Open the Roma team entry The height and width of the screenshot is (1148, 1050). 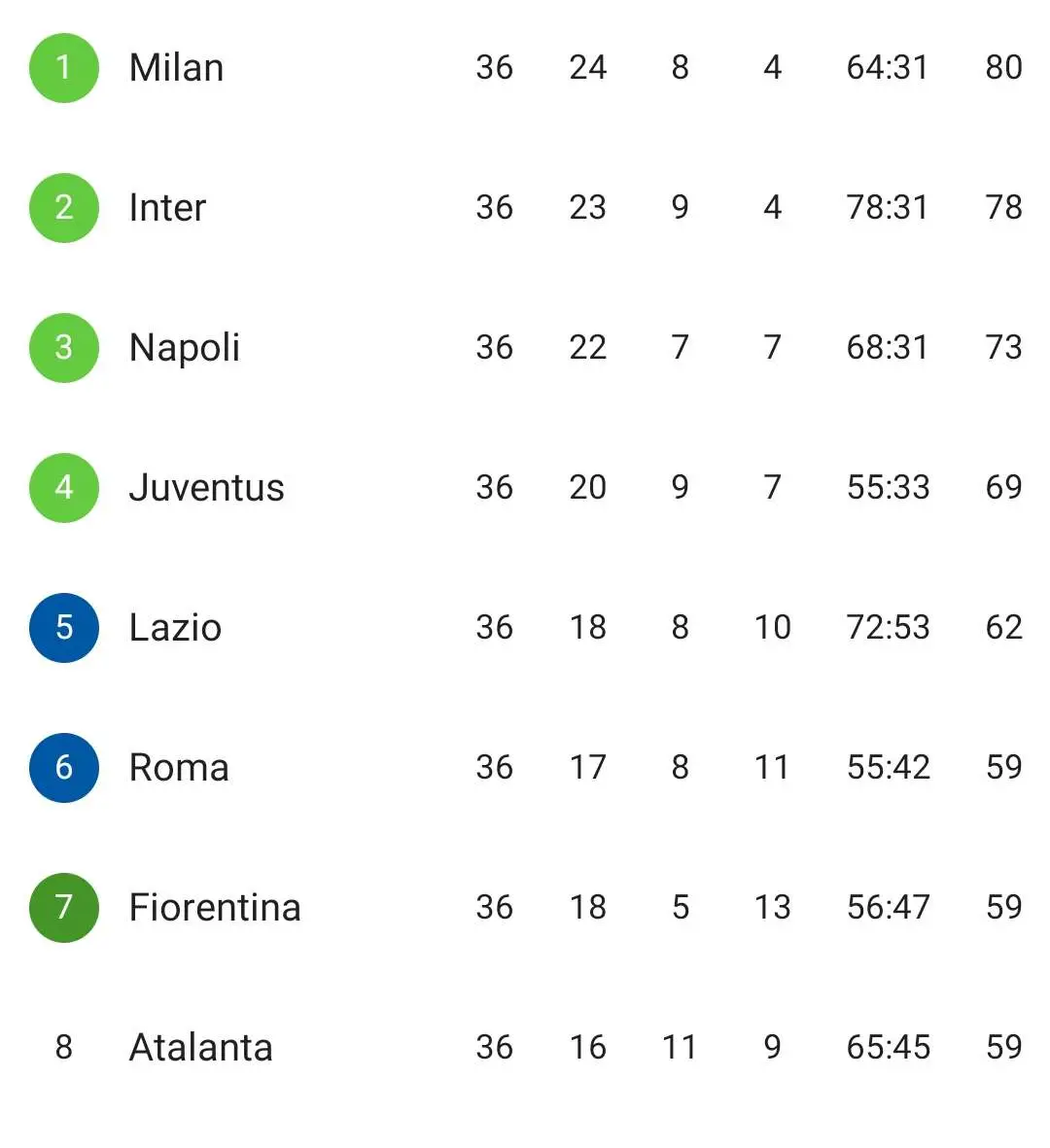coord(180,767)
